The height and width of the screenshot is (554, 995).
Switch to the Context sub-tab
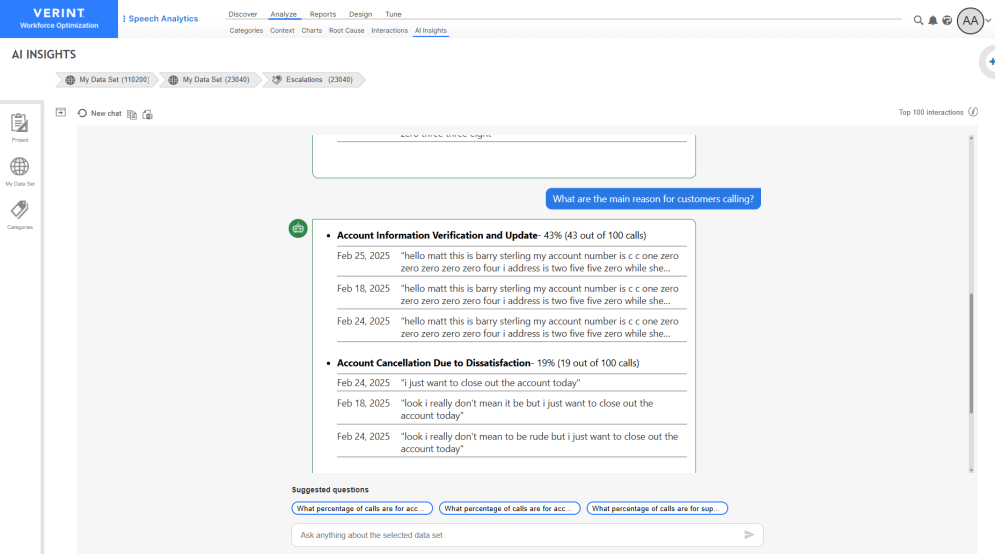(x=282, y=30)
